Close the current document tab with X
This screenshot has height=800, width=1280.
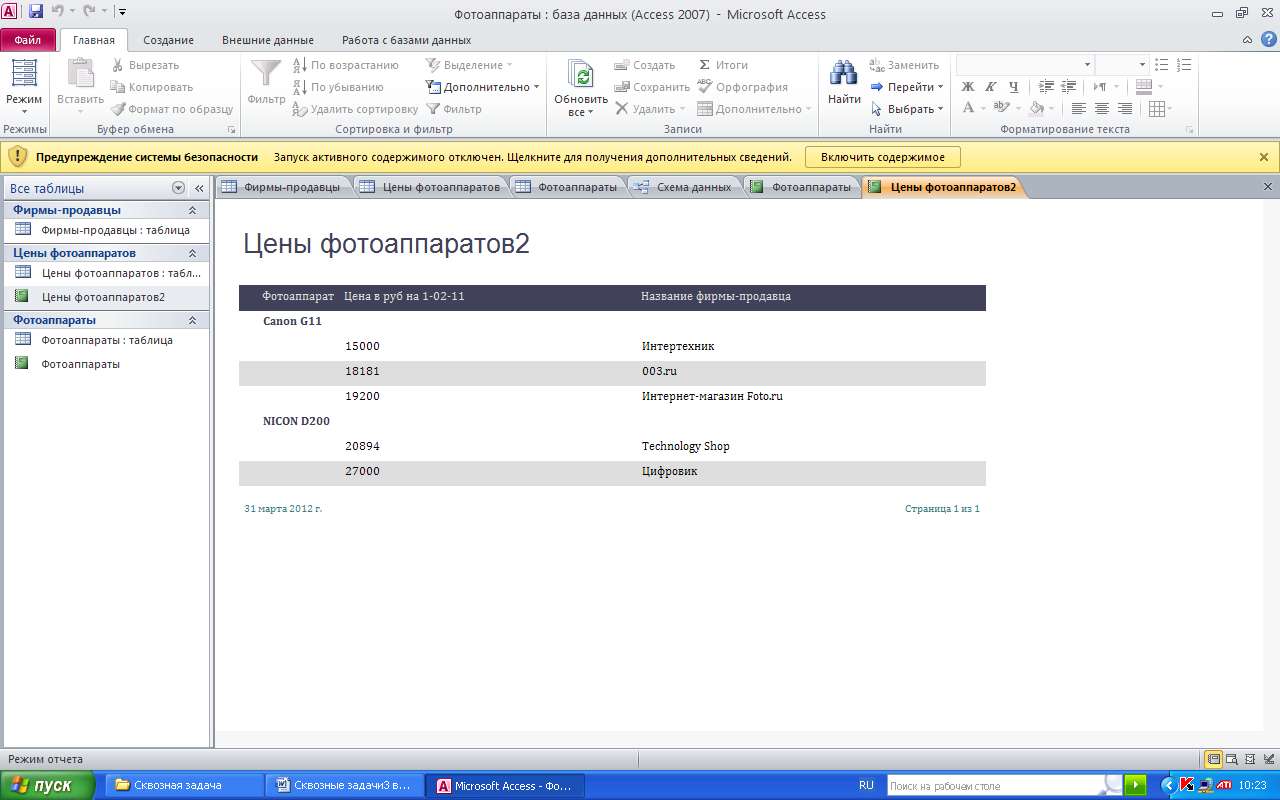tap(1268, 187)
